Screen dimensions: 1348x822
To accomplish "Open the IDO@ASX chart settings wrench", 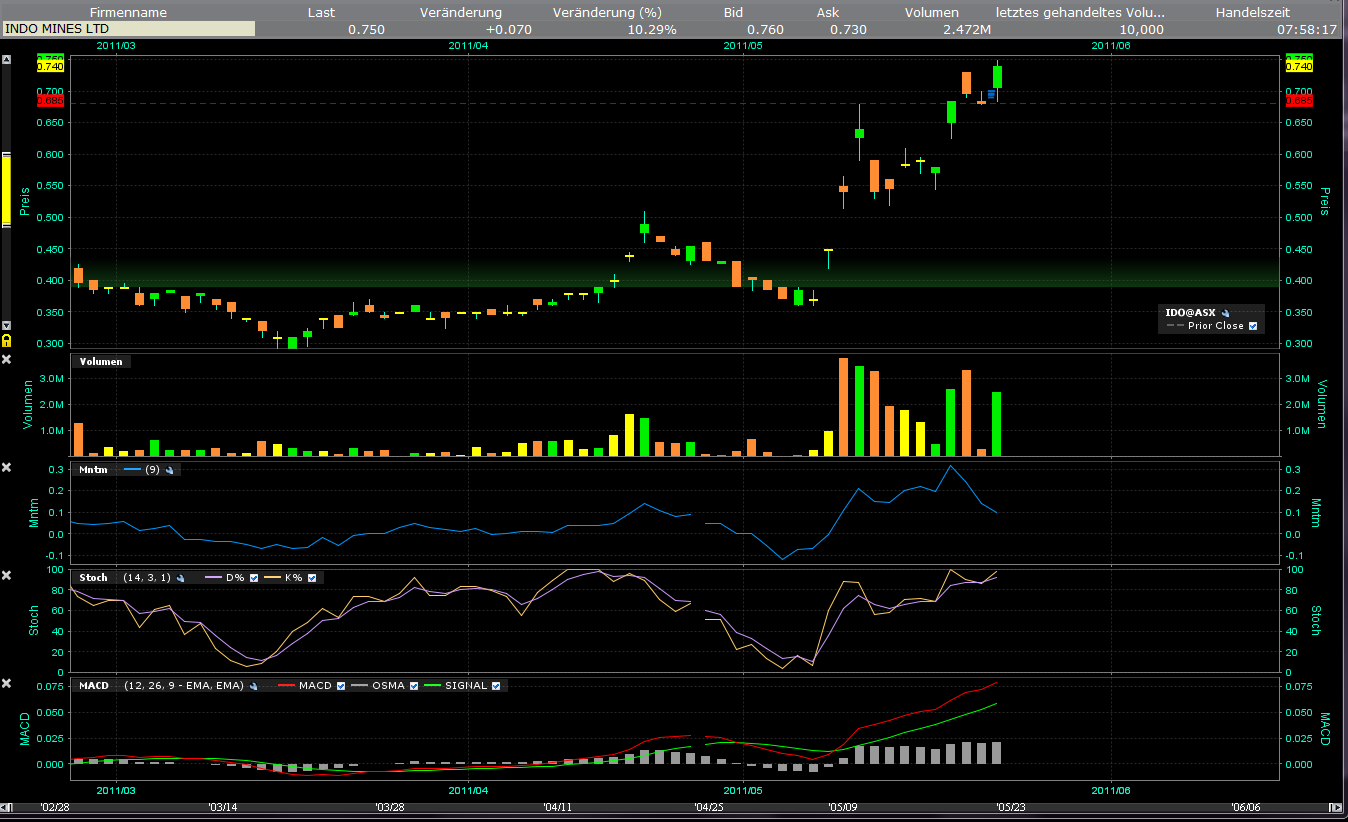I will [1225, 313].
